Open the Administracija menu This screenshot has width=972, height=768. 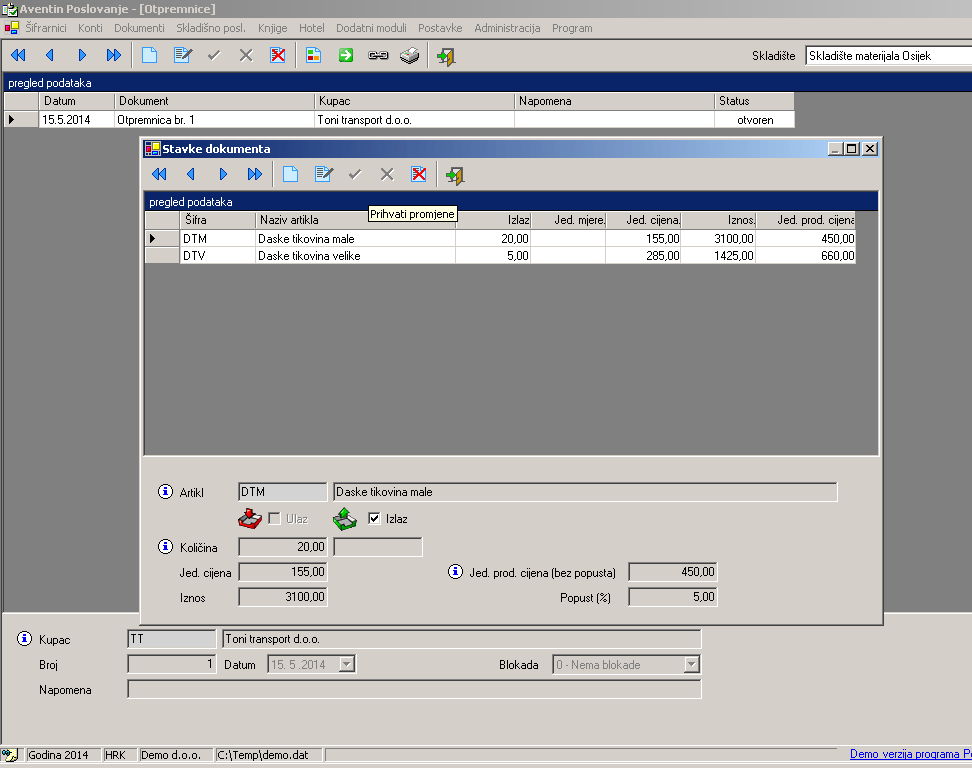coord(507,28)
